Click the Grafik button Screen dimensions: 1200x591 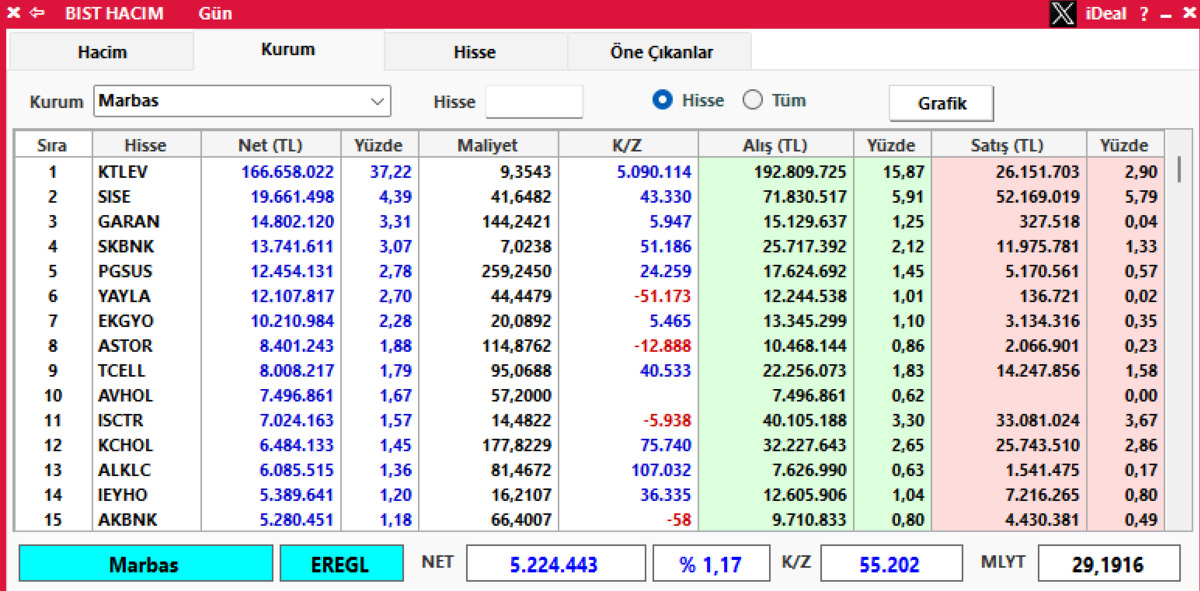tap(942, 103)
